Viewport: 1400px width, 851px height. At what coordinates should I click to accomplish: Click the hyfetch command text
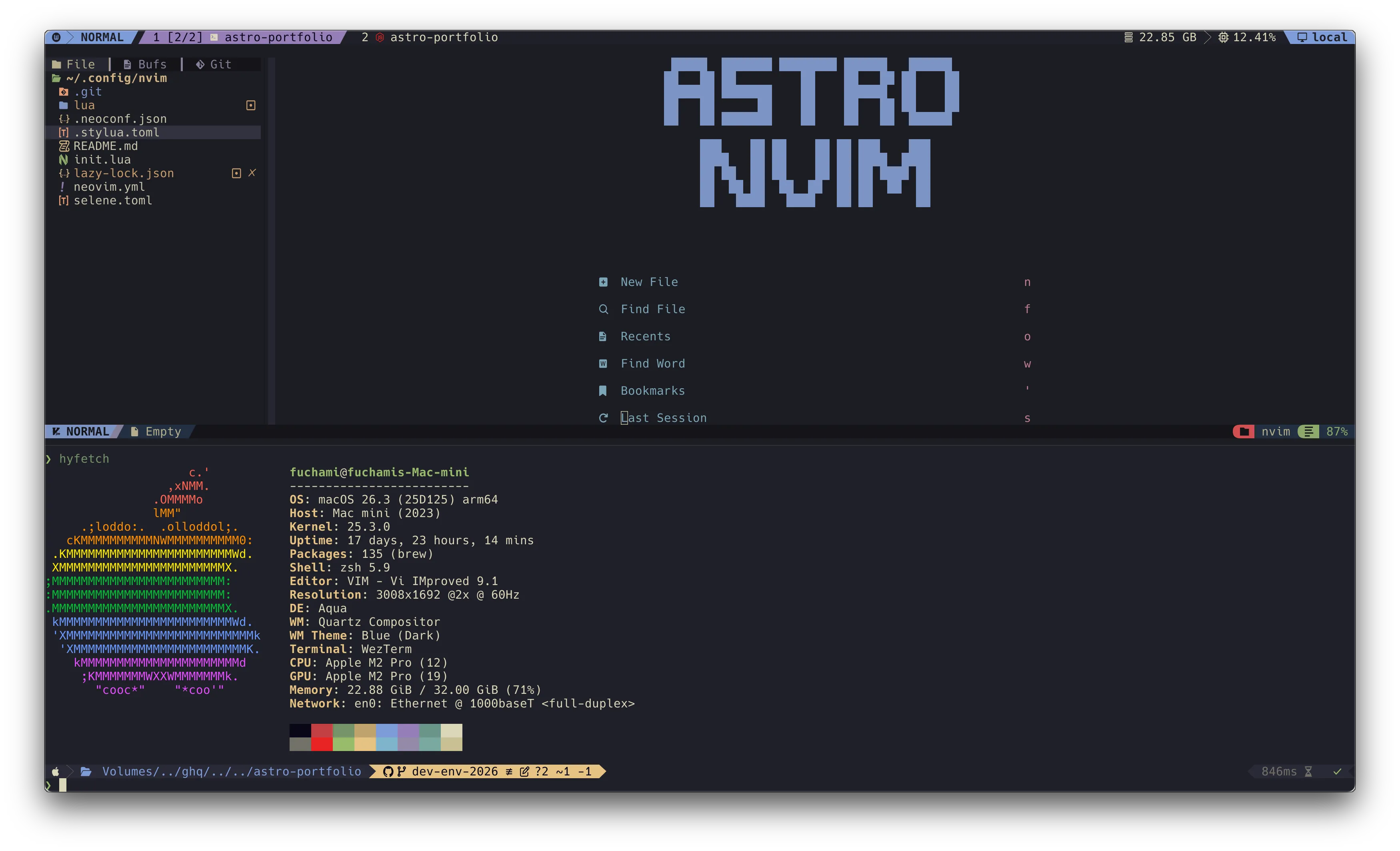point(84,458)
